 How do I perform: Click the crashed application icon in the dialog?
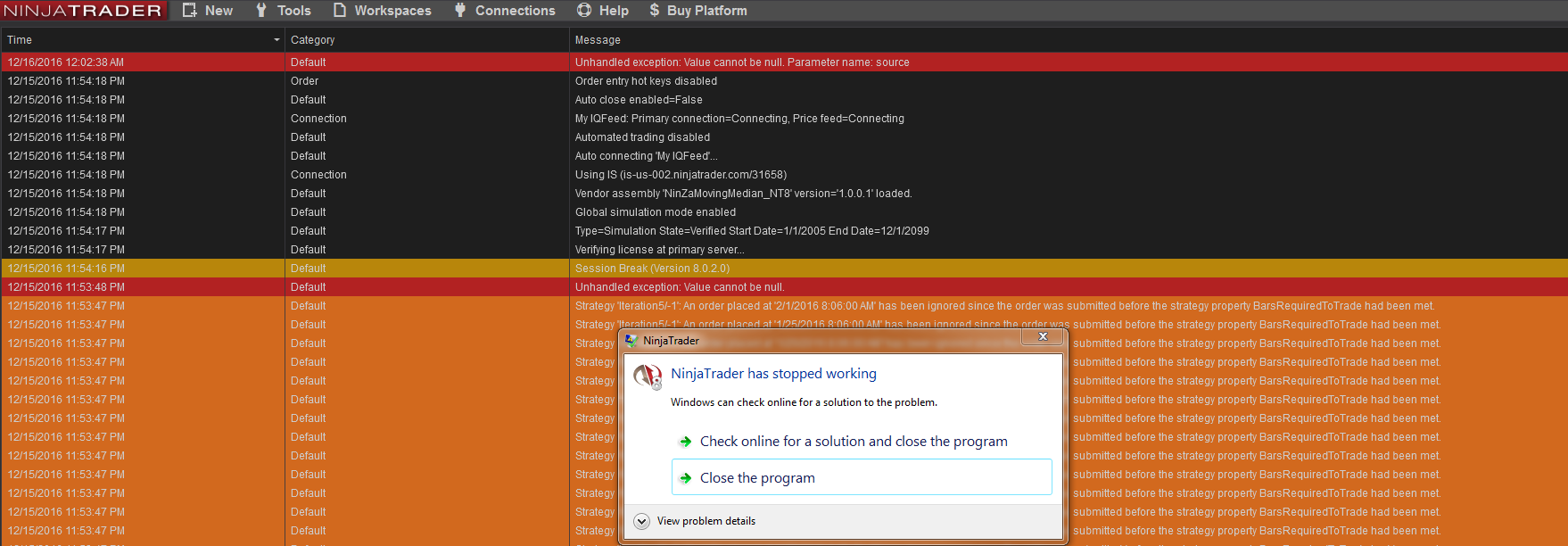648,376
